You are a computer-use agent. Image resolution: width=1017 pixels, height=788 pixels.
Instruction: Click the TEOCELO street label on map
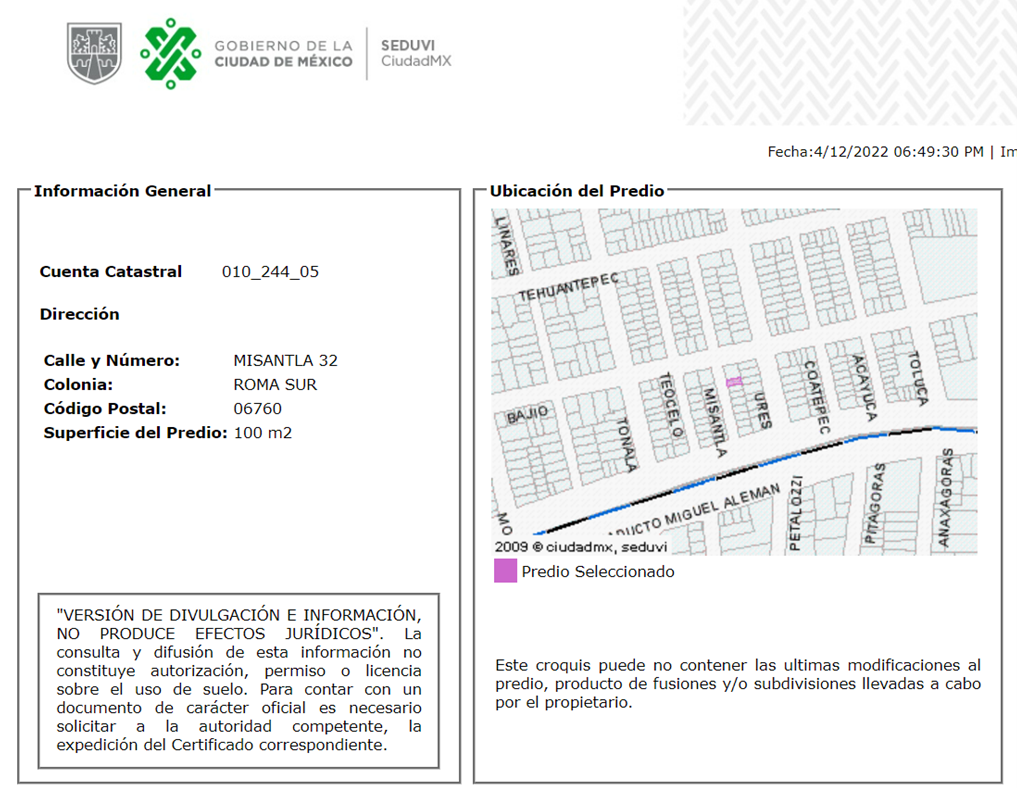point(672,404)
